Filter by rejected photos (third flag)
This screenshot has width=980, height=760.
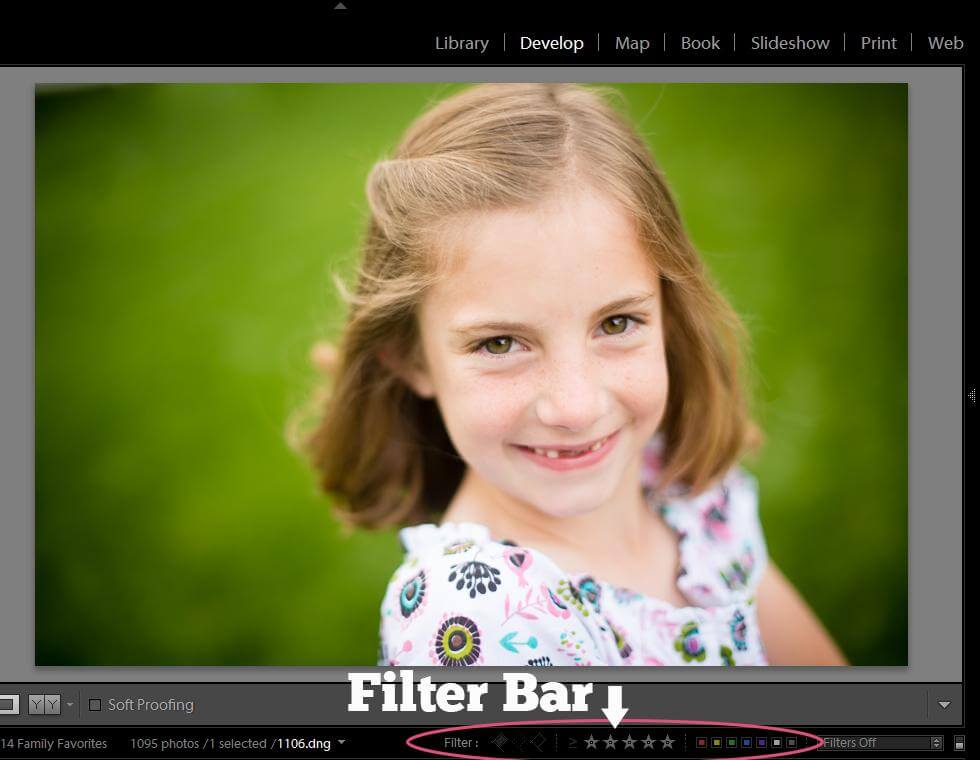point(538,742)
